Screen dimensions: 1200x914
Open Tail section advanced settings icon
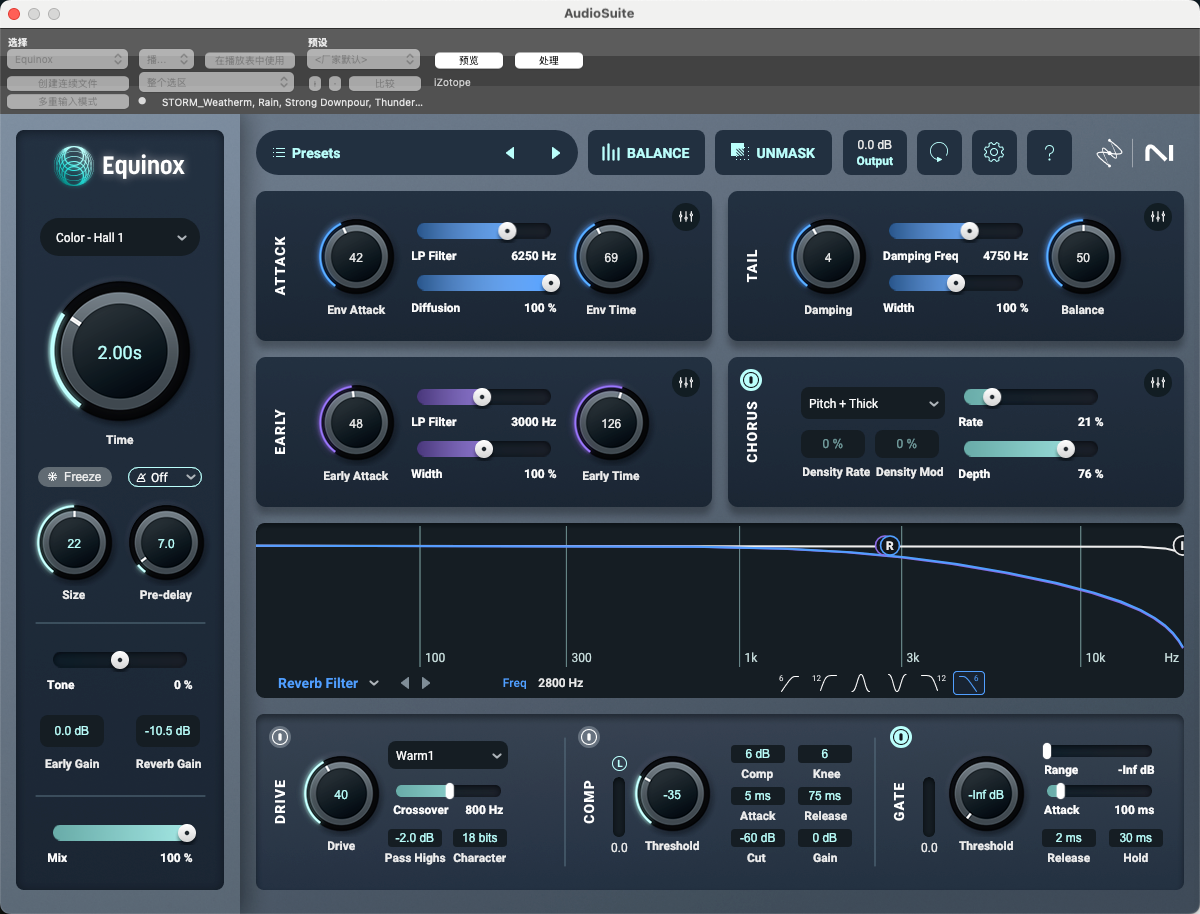coord(1158,217)
